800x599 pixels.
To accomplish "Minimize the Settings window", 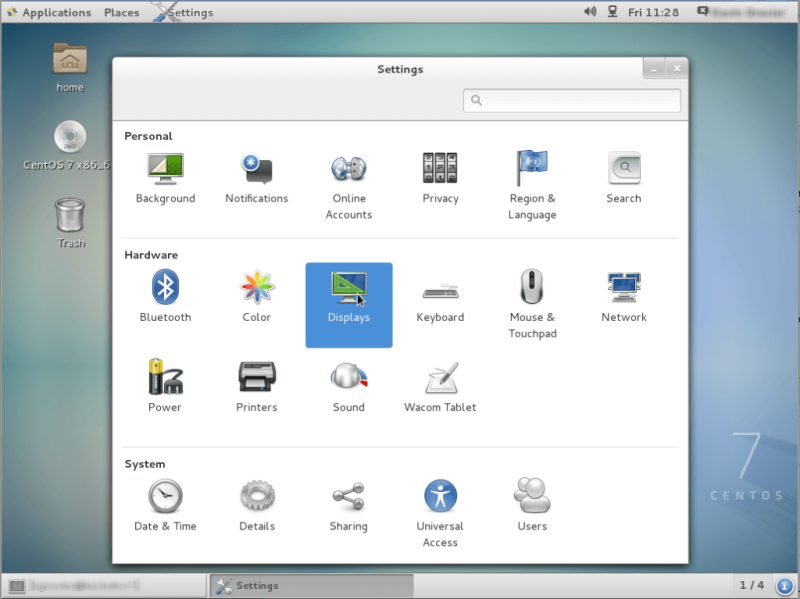I will click(654, 68).
